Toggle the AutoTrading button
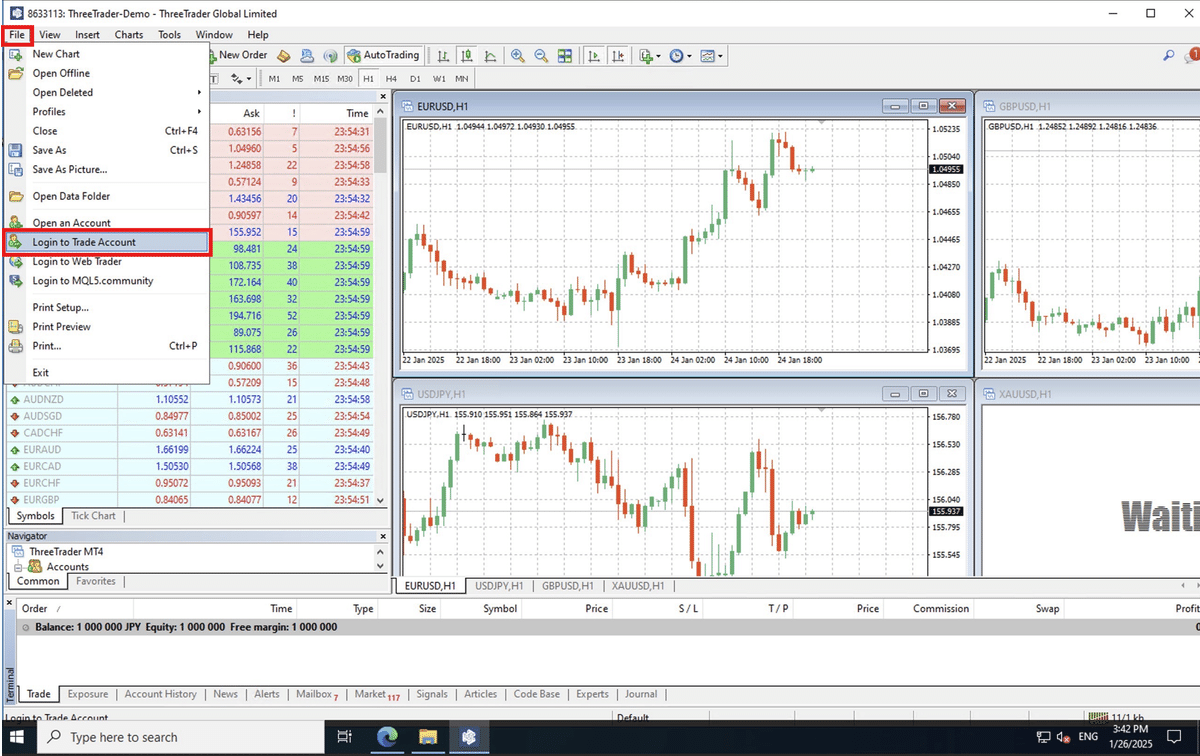The width and height of the screenshot is (1200, 756). (384, 56)
